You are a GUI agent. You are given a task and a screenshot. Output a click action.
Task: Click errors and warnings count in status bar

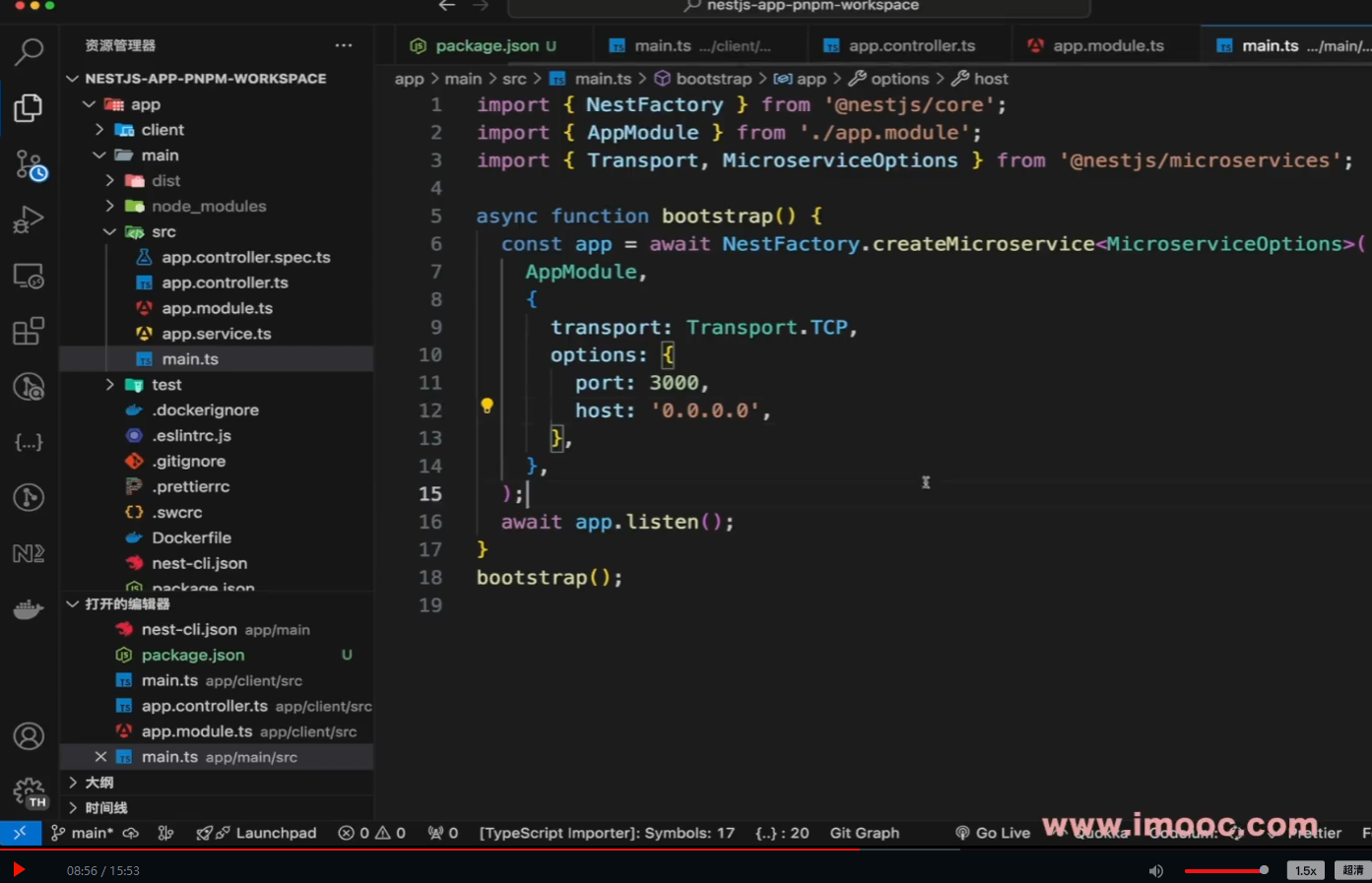click(372, 833)
